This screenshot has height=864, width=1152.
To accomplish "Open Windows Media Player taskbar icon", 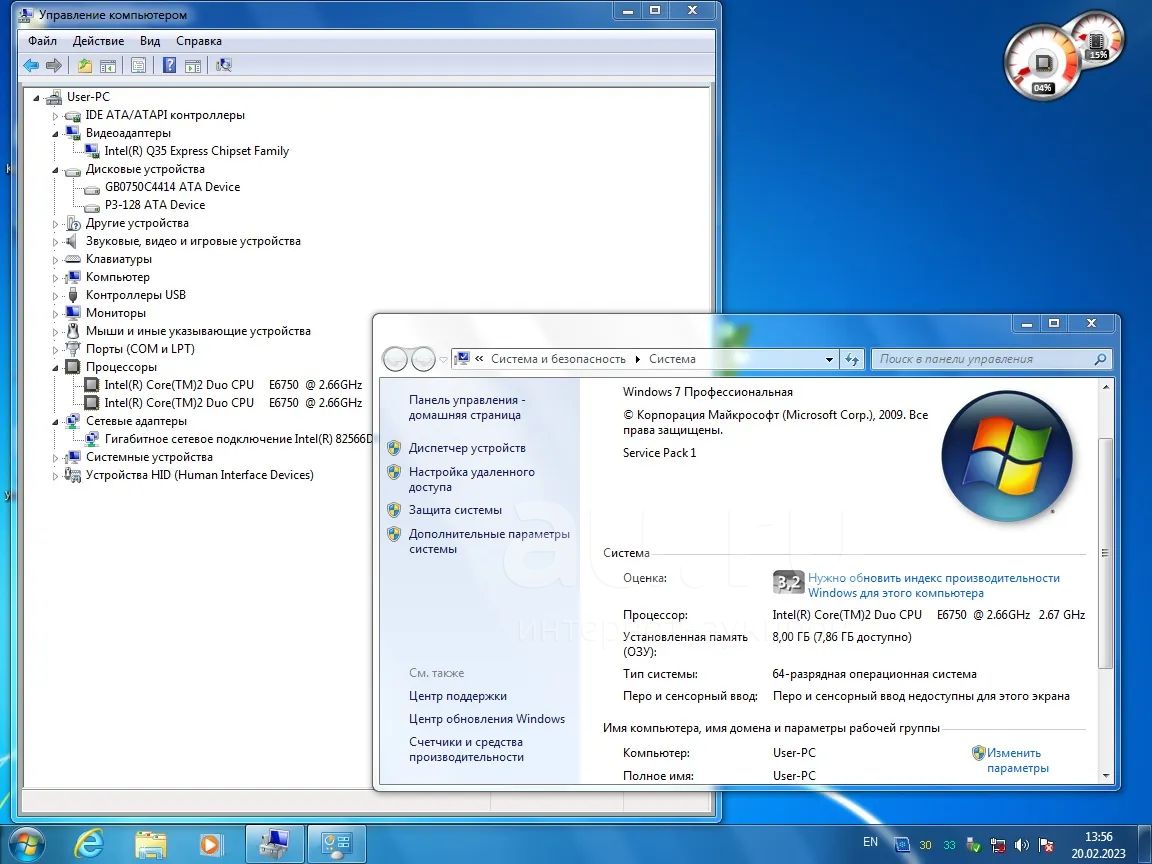I will coord(211,844).
